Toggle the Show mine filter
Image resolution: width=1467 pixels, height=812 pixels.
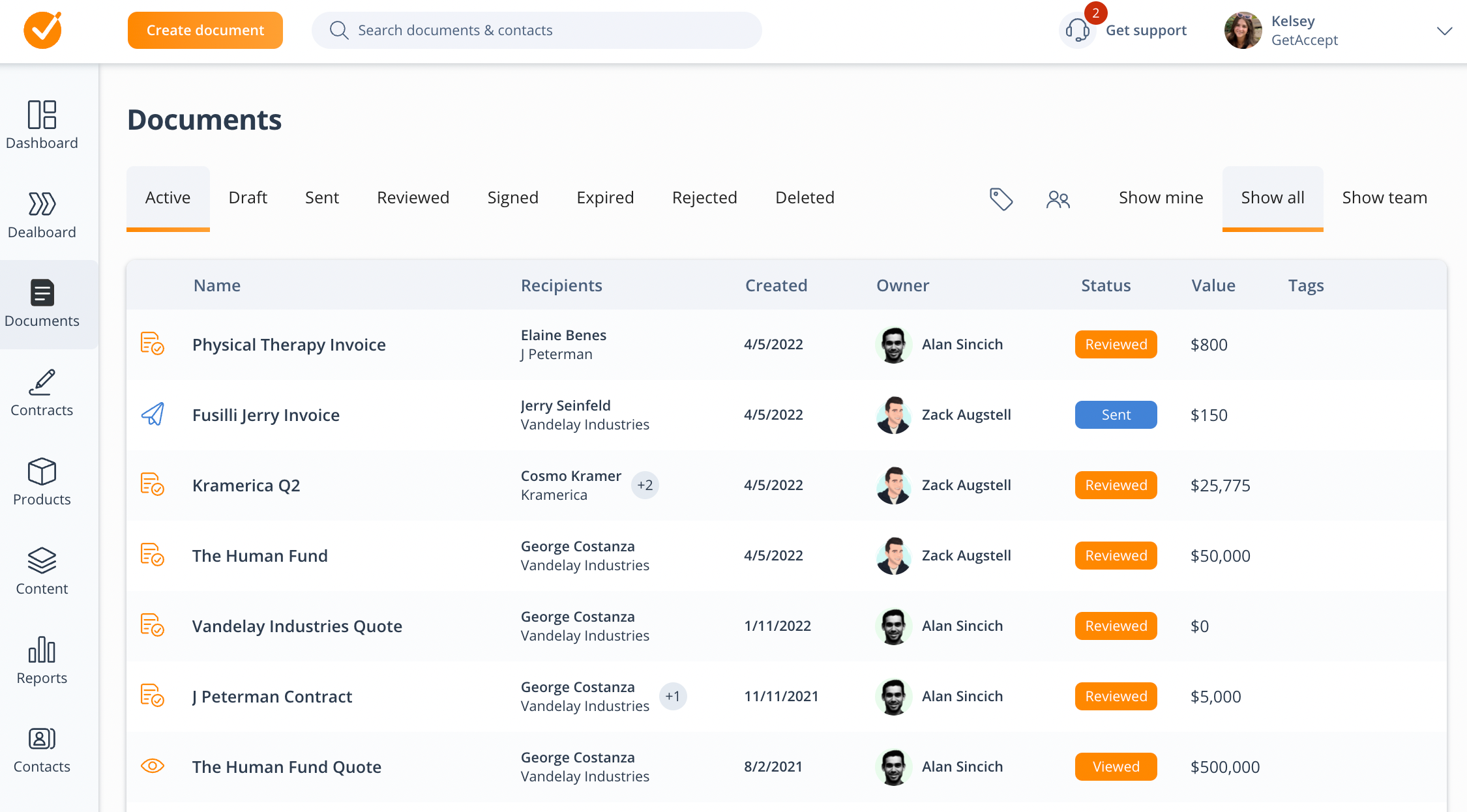[x=1161, y=197]
